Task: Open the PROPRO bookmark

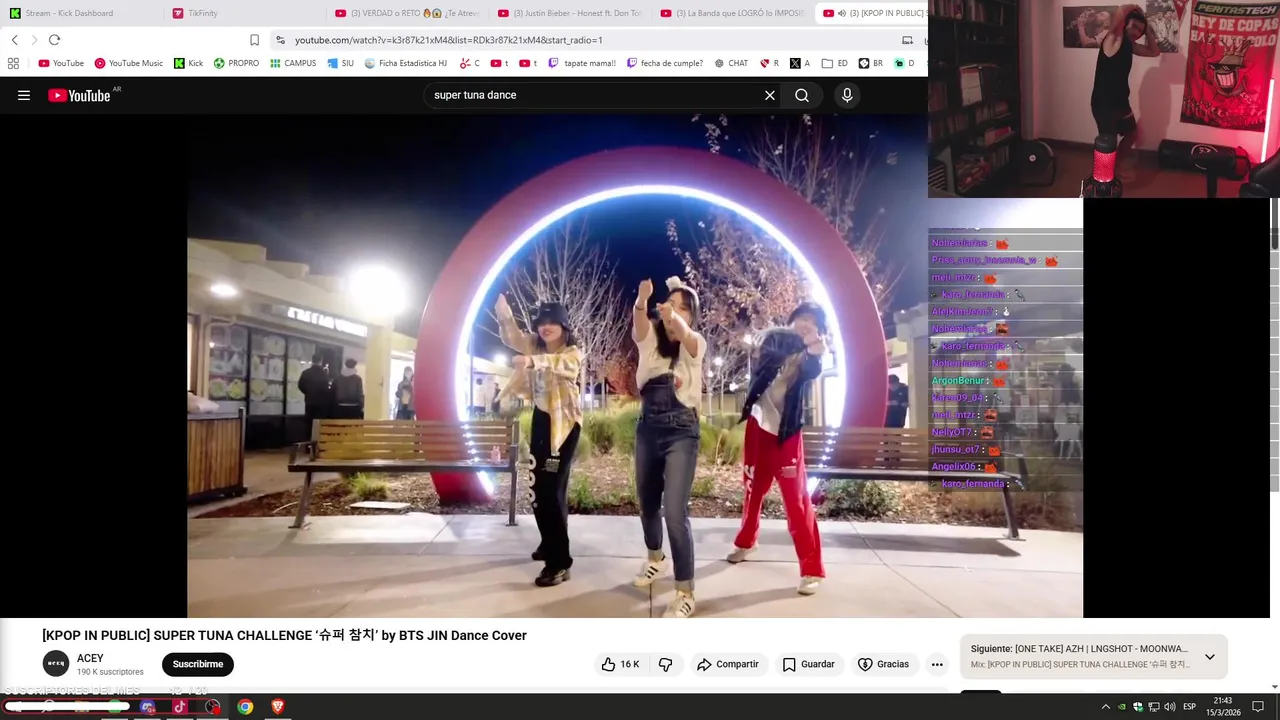Action: click(236, 63)
